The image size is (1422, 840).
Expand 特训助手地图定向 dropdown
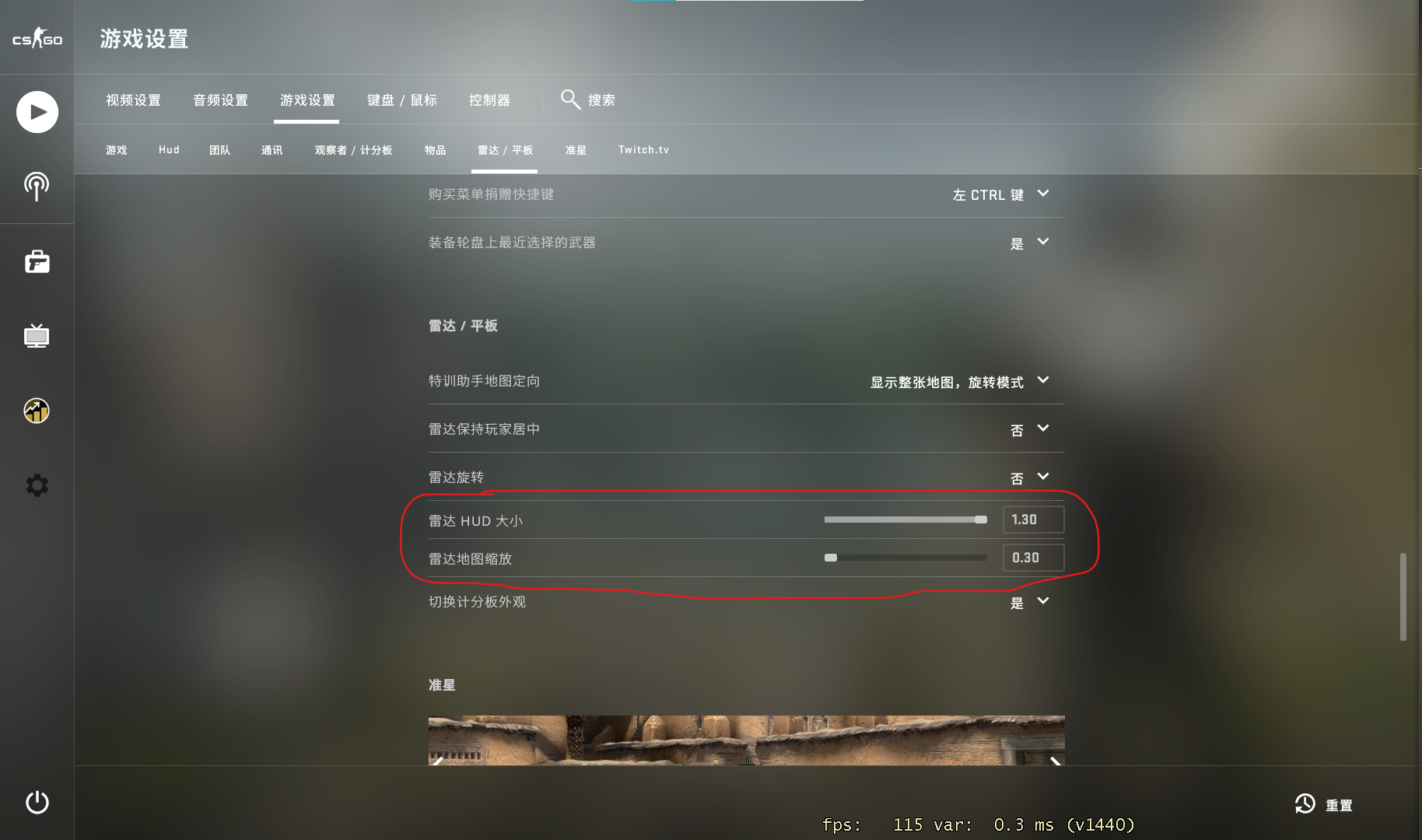[960, 382]
